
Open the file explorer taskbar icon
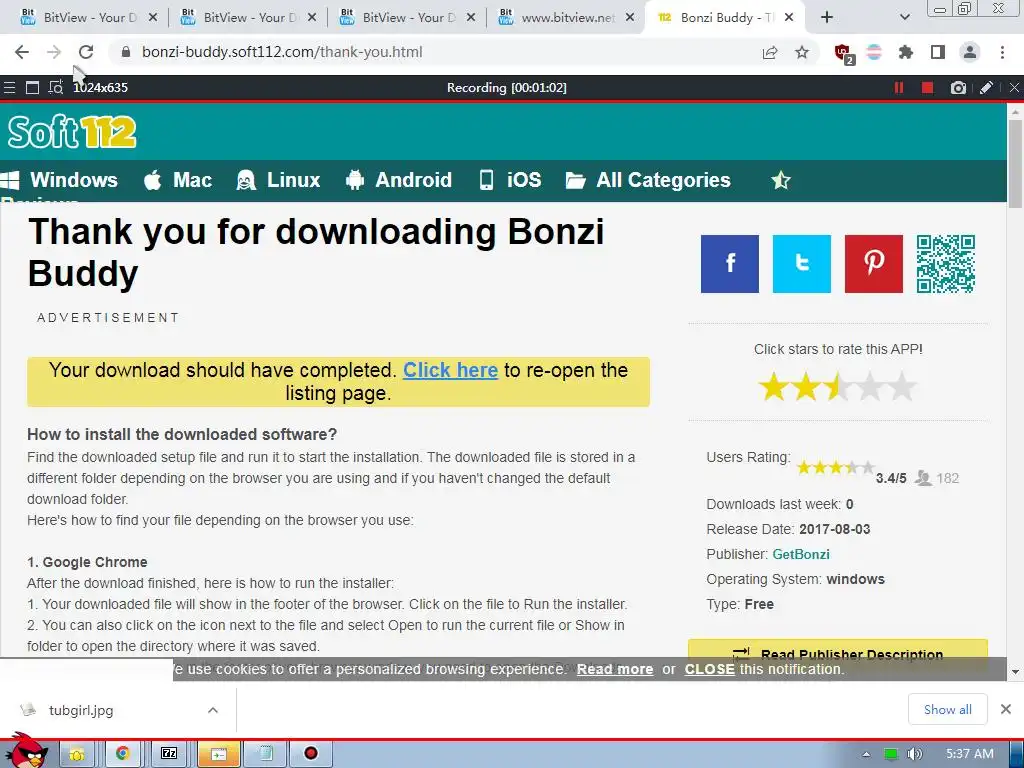(76, 754)
